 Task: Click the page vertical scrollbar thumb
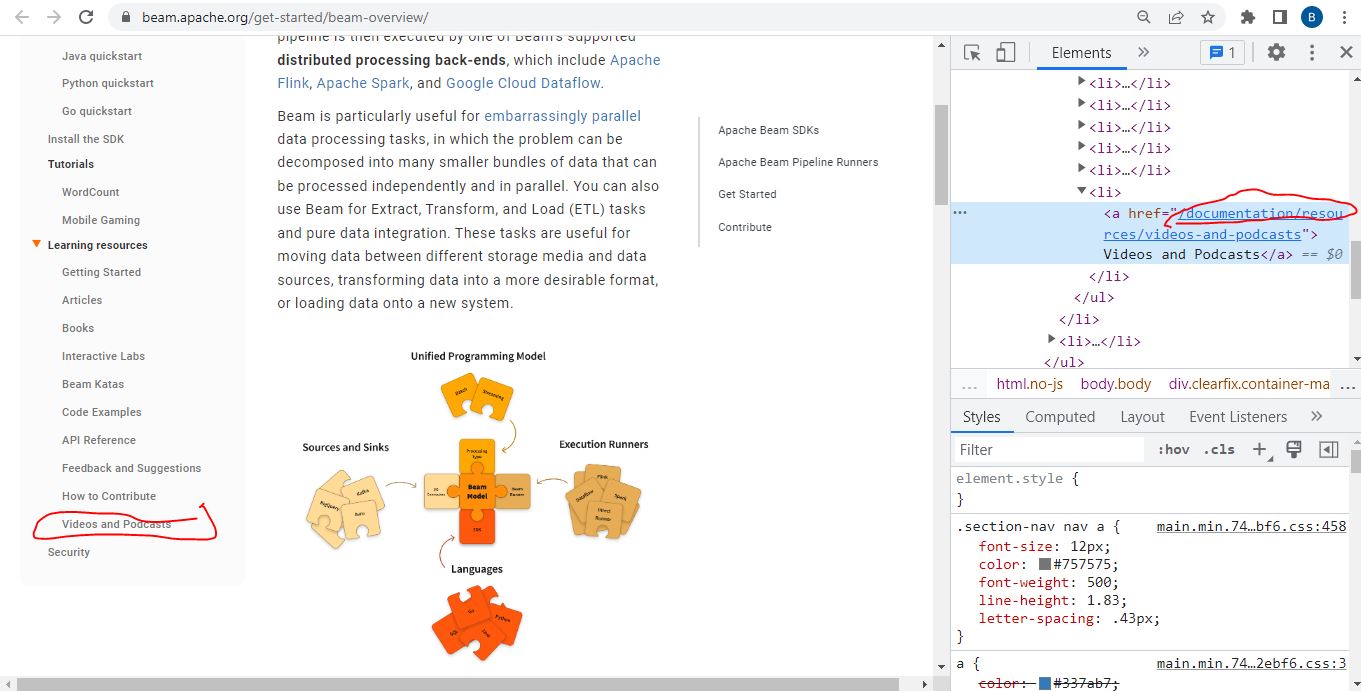(x=940, y=154)
